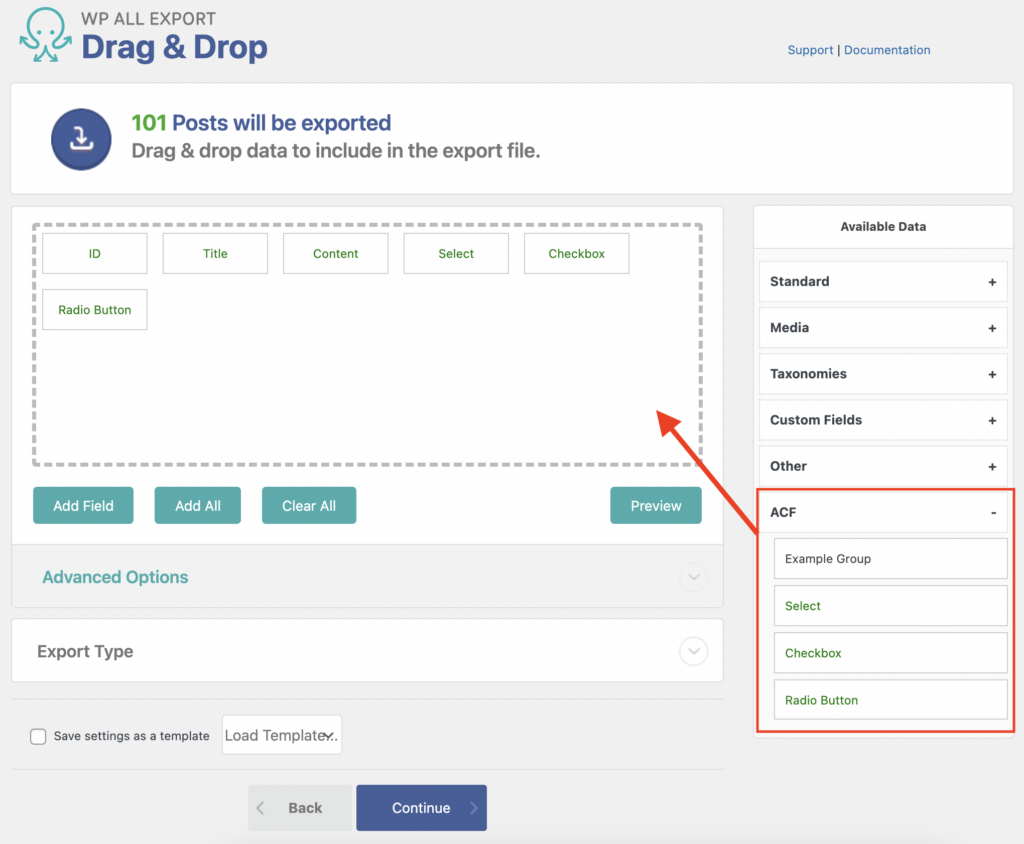The width and height of the screenshot is (1024, 844).
Task: Open the Load Template dropdown
Action: 281,734
